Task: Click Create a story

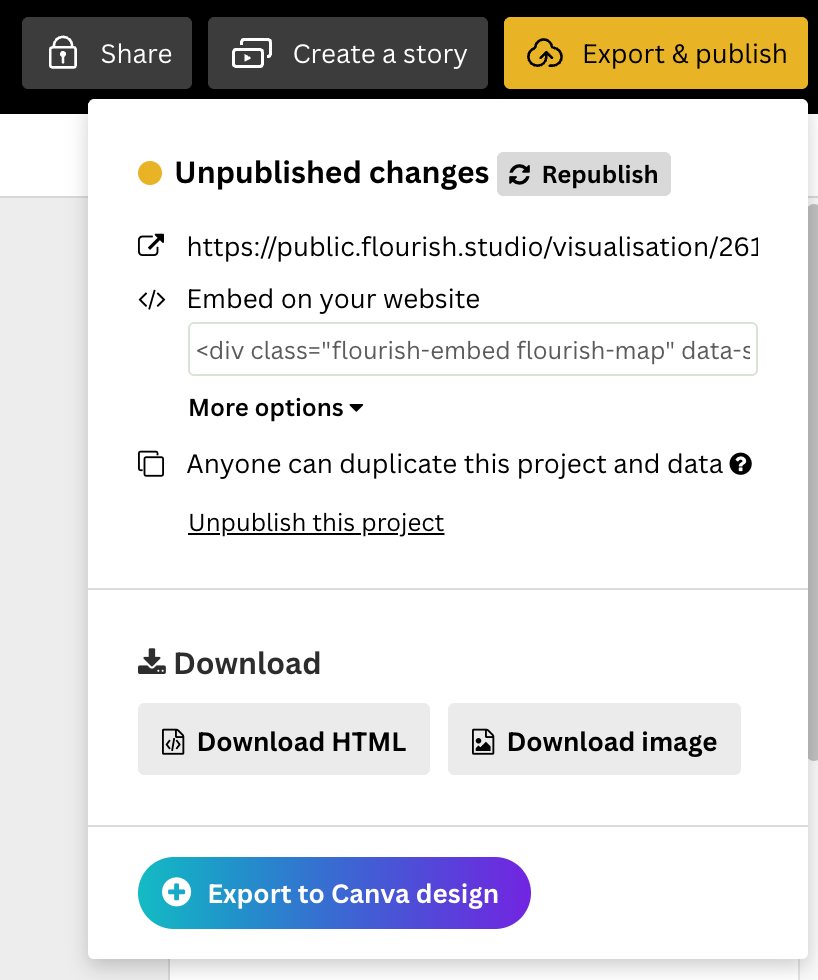Action: [x=348, y=54]
